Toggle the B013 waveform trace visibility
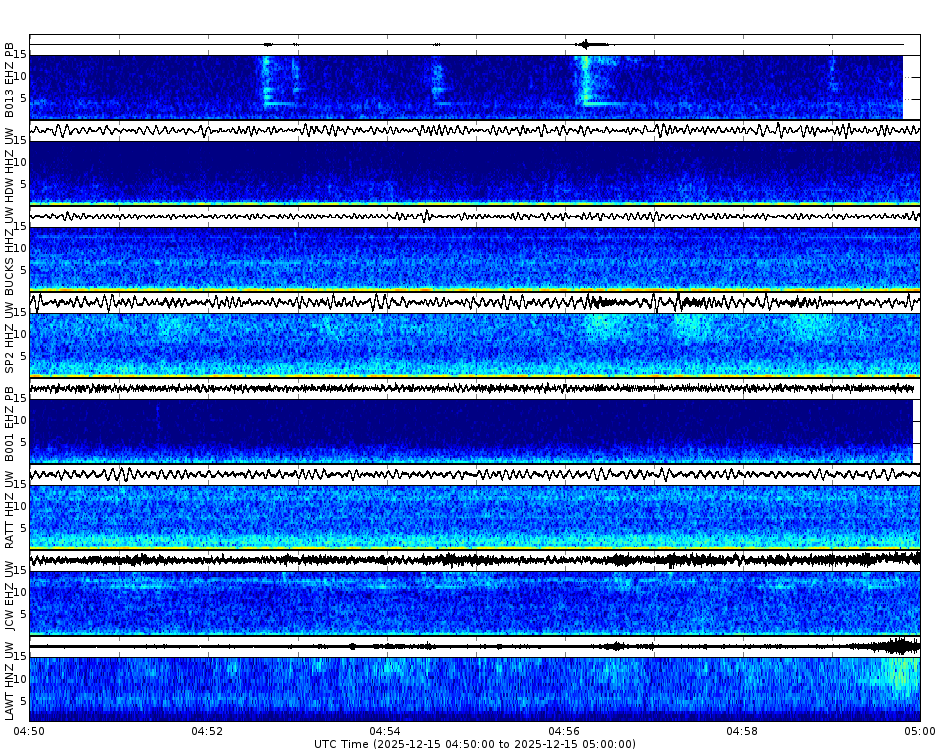950x756 pixels. 470,44
